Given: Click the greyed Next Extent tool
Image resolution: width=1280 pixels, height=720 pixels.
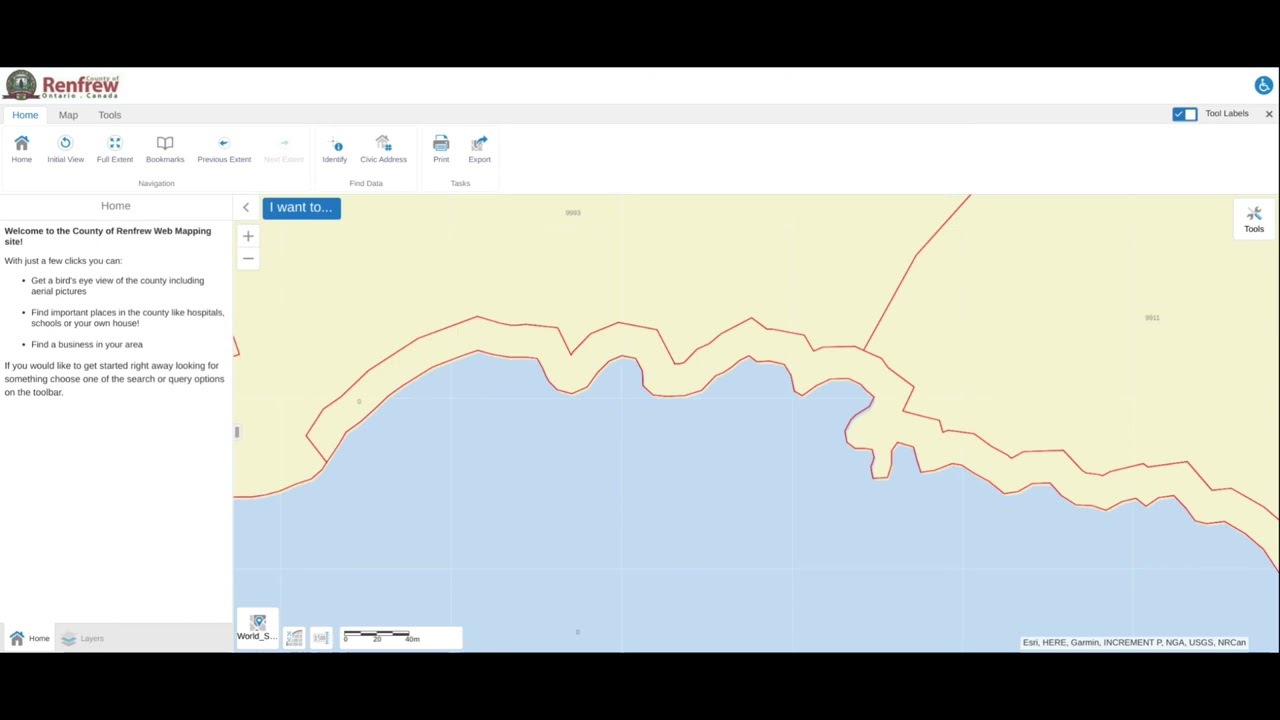Looking at the screenshot, I should tap(284, 149).
